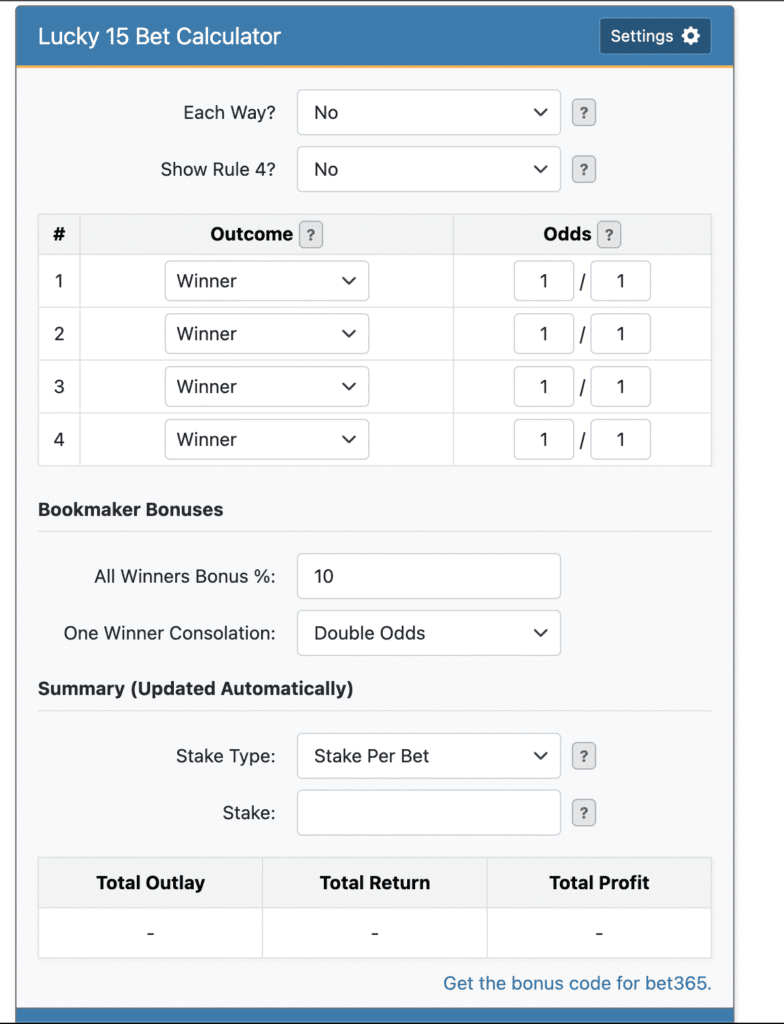Click the Odds column help icon
The image size is (784, 1024).
click(x=607, y=235)
